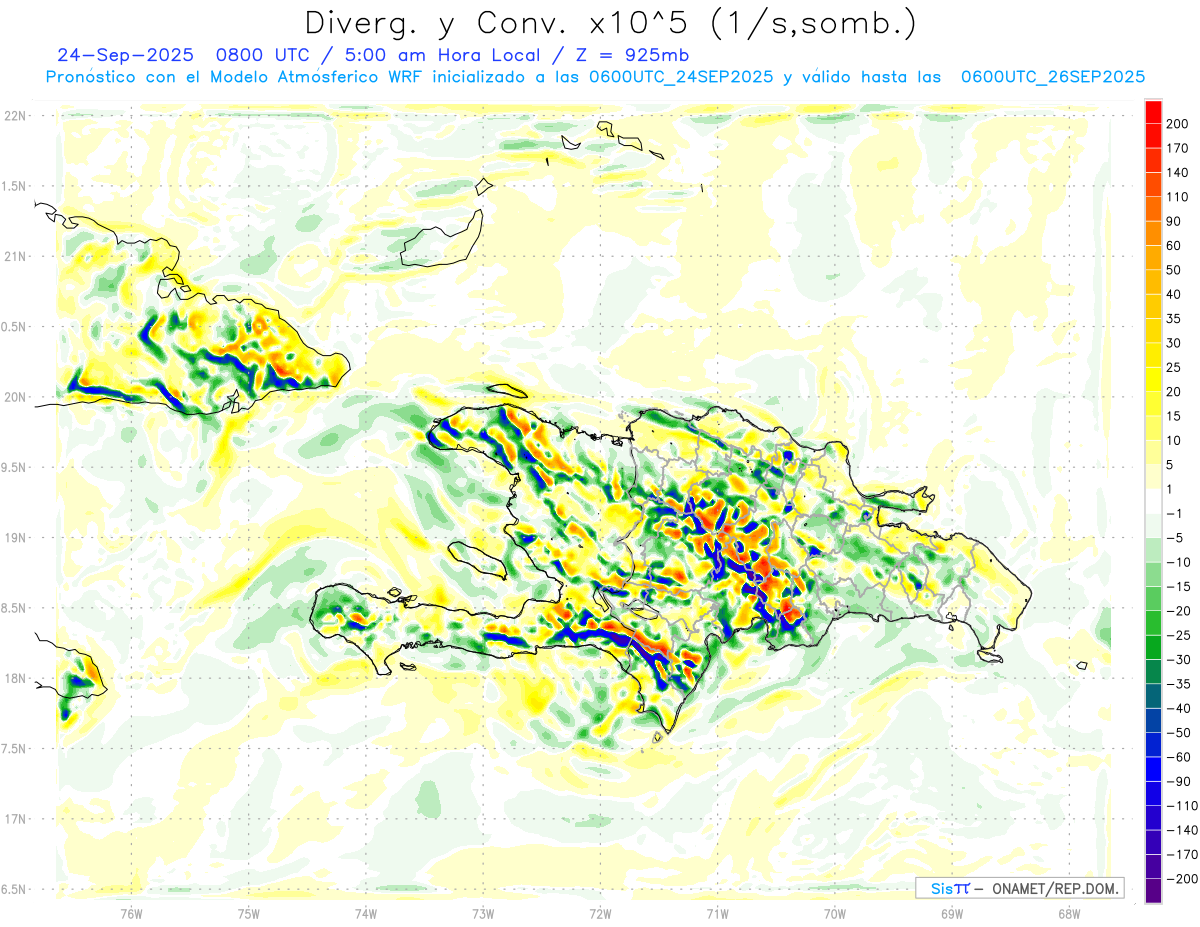Image resolution: width=1200 pixels, height=927 pixels.
Task: Click the bright red swatch above 200
Action: click(x=1154, y=111)
